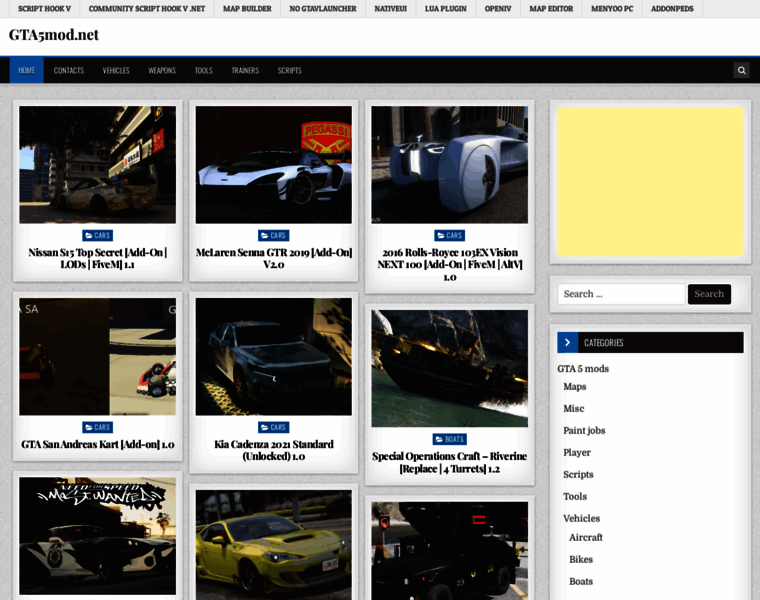760x600 pixels.
Task: Open the Paint jobs category
Action: (584, 430)
